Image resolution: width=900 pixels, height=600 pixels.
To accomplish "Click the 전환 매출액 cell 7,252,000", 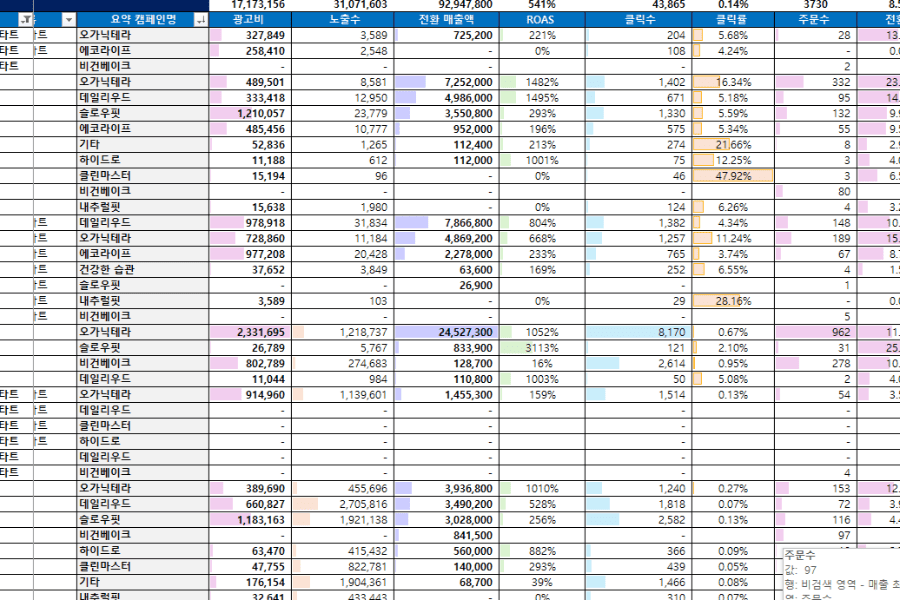I will coord(447,82).
